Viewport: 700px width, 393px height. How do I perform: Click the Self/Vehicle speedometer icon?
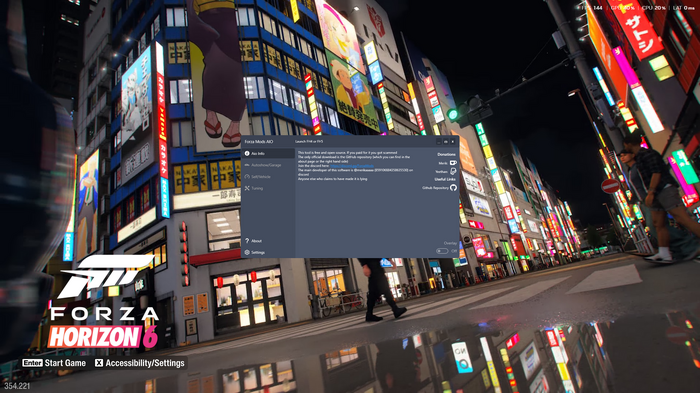pyautogui.click(x=247, y=177)
